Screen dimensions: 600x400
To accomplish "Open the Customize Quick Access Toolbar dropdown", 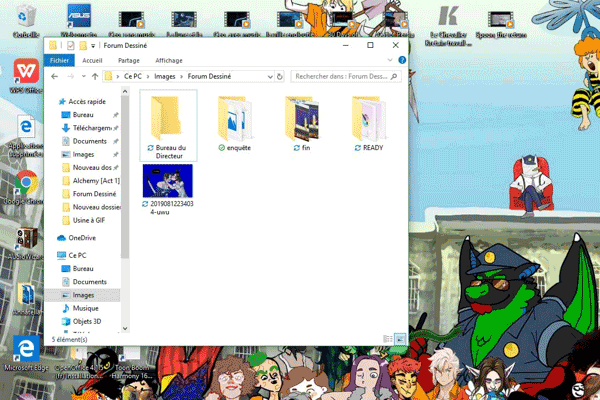I will coord(93,46).
